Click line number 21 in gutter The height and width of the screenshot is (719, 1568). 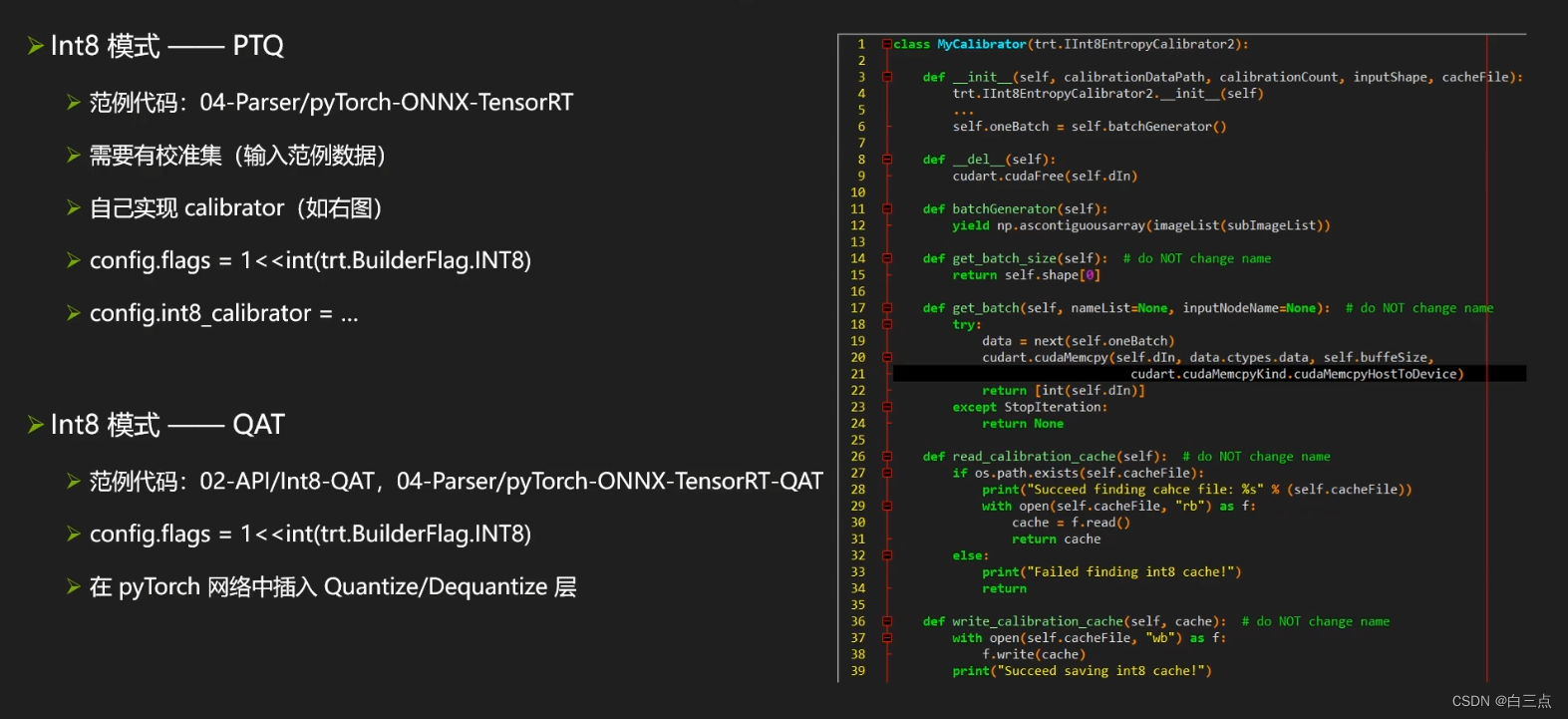click(x=858, y=374)
